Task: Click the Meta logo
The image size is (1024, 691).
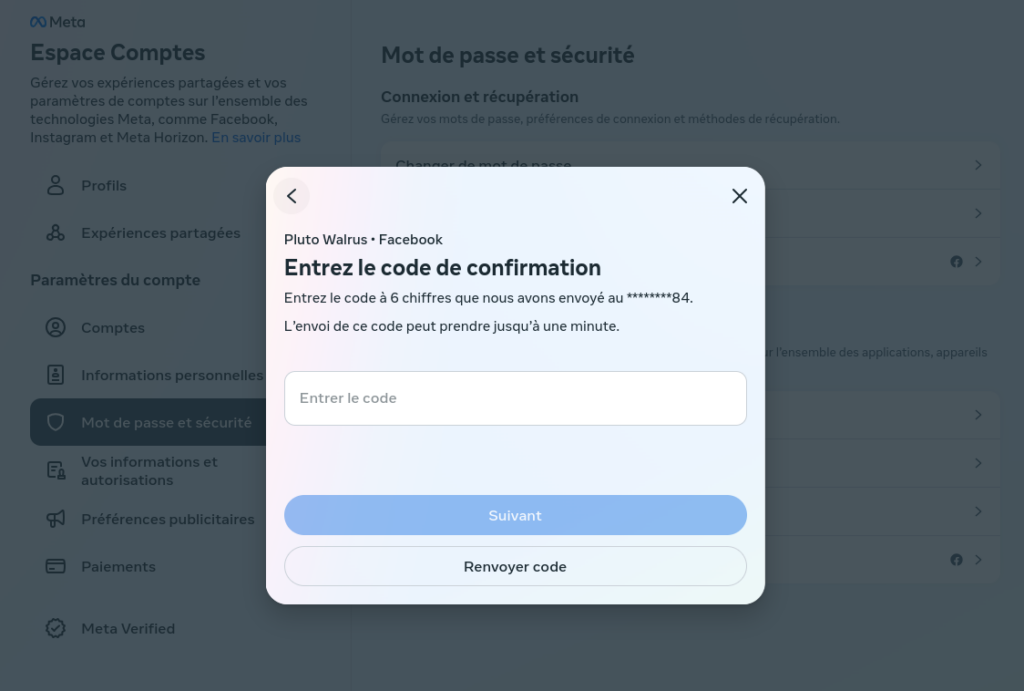Action: (x=57, y=22)
